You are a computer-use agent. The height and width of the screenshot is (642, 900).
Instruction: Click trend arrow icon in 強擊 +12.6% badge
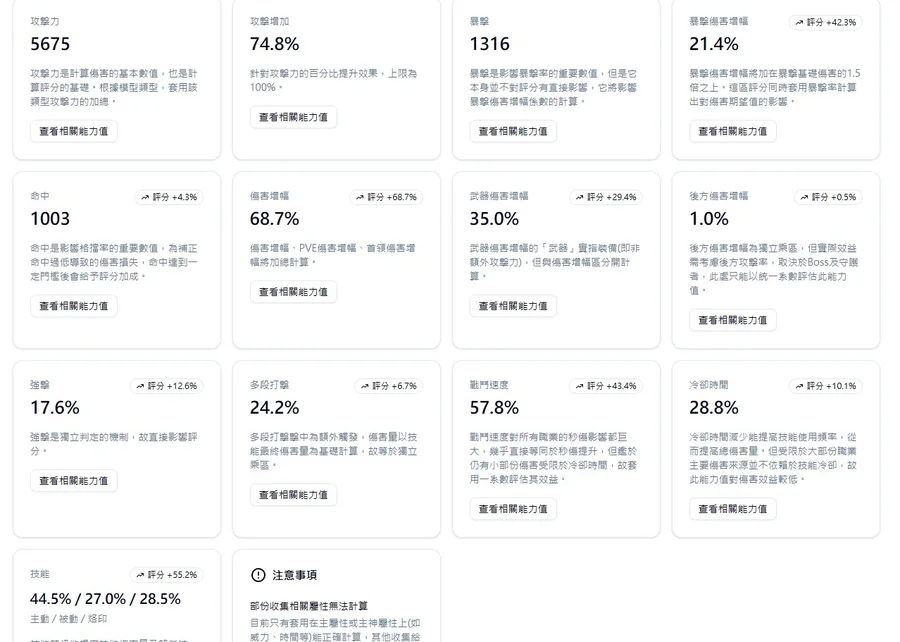[140, 386]
